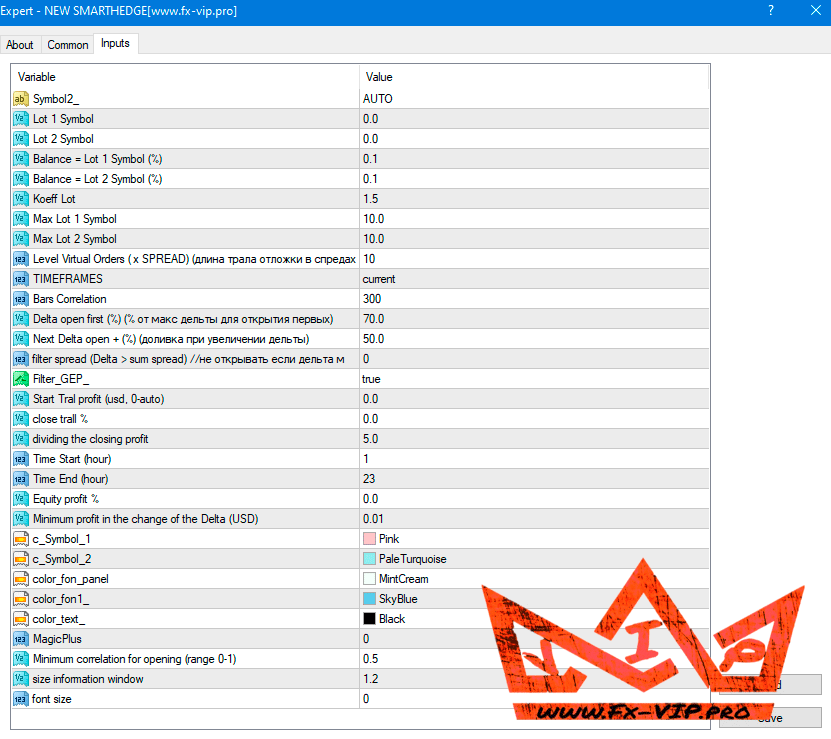This screenshot has height=739, width=831.
Task: Click the Value column header
Action: pyautogui.click(x=533, y=77)
